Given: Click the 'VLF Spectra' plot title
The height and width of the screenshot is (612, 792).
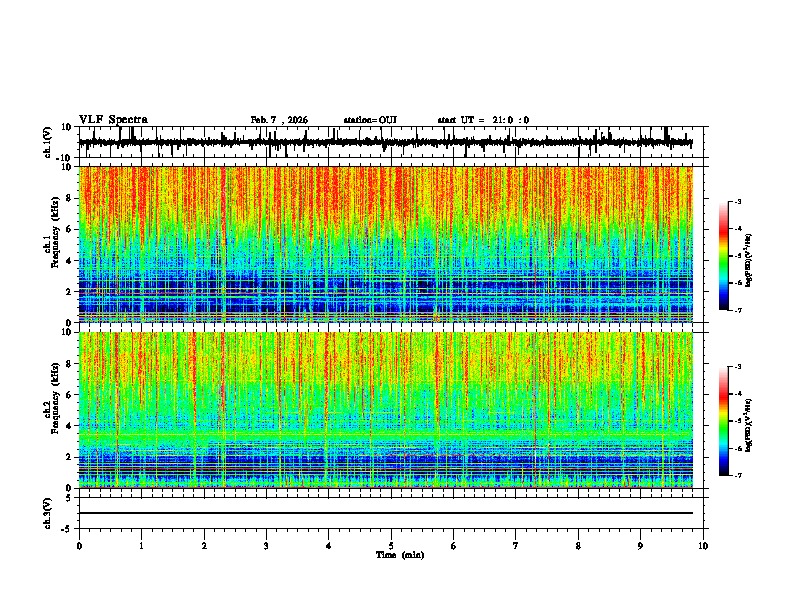Looking at the screenshot, I should [113, 120].
